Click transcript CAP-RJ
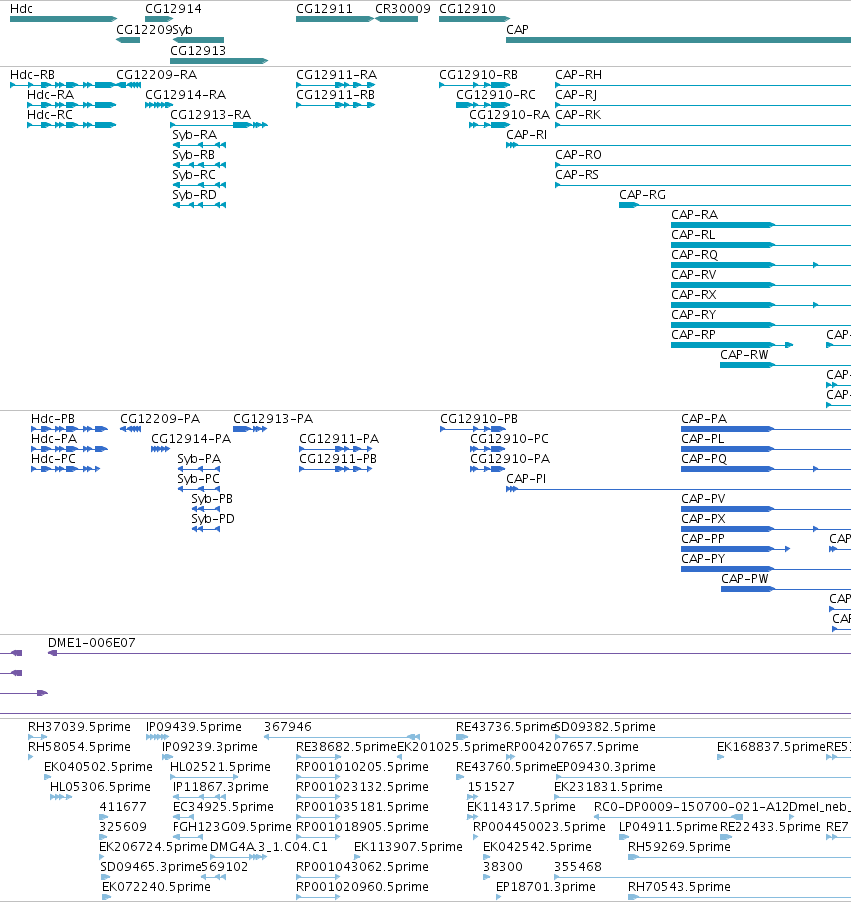This screenshot has height=902, width=851. coord(703,105)
